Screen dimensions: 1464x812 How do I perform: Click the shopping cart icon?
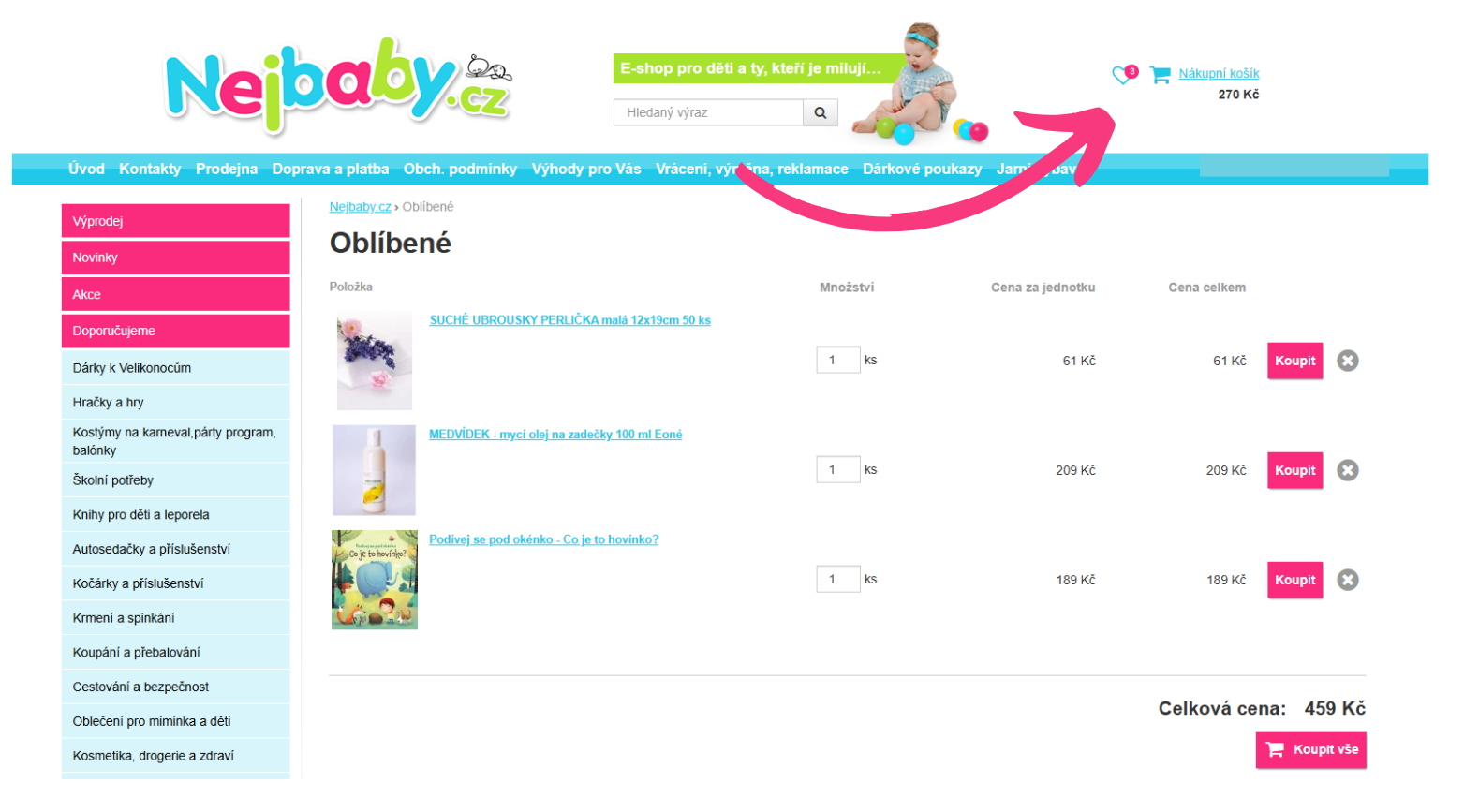(x=1160, y=75)
